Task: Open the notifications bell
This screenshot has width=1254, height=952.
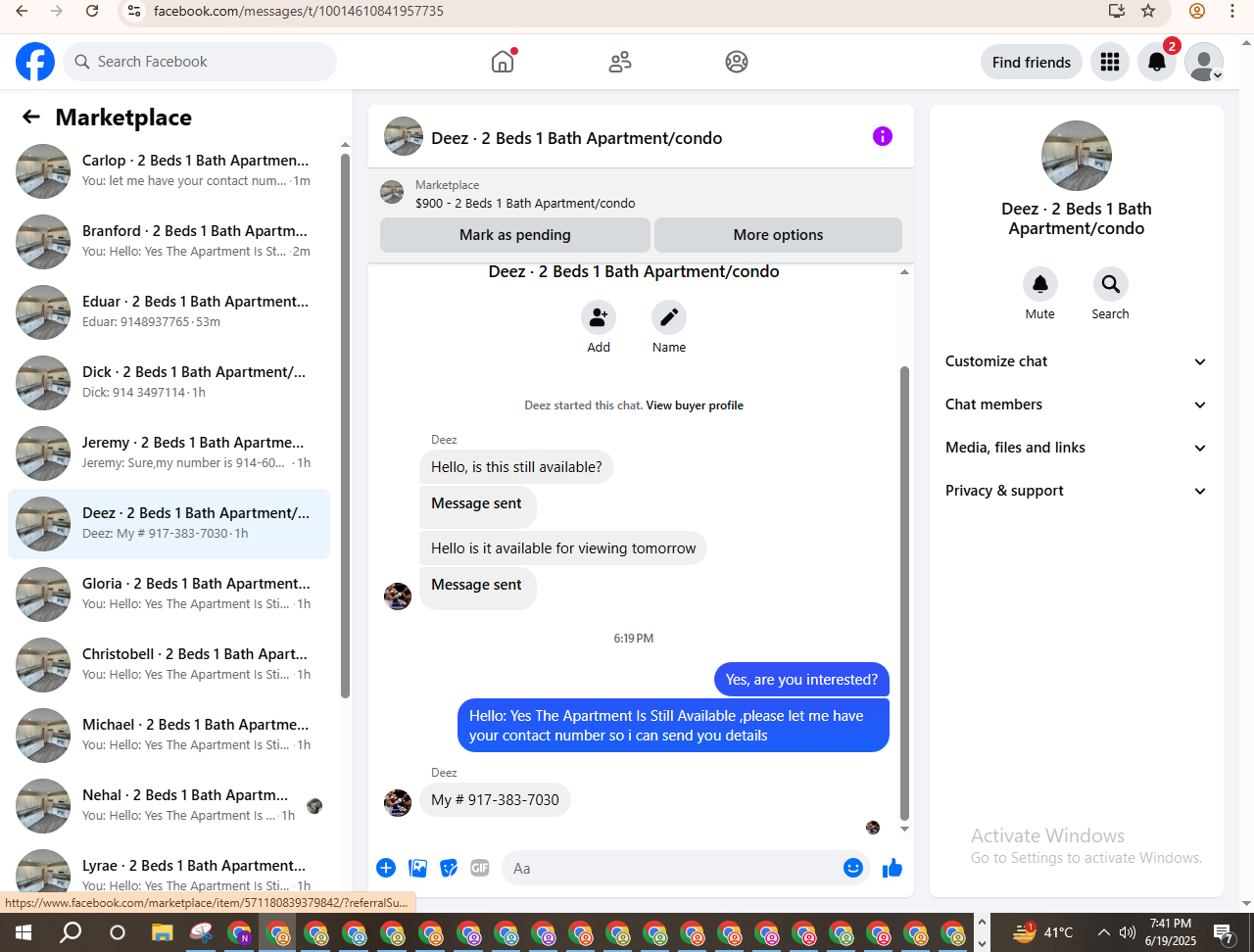Action: (x=1157, y=62)
